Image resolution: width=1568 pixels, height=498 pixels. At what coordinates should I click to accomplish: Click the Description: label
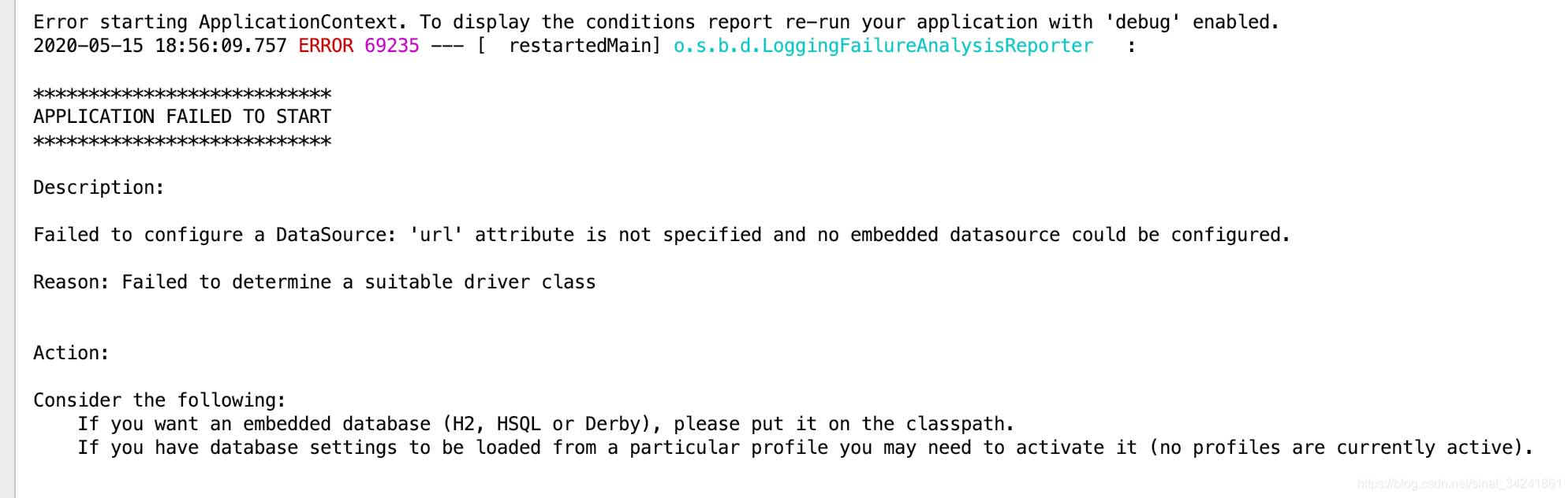[x=99, y=188]
